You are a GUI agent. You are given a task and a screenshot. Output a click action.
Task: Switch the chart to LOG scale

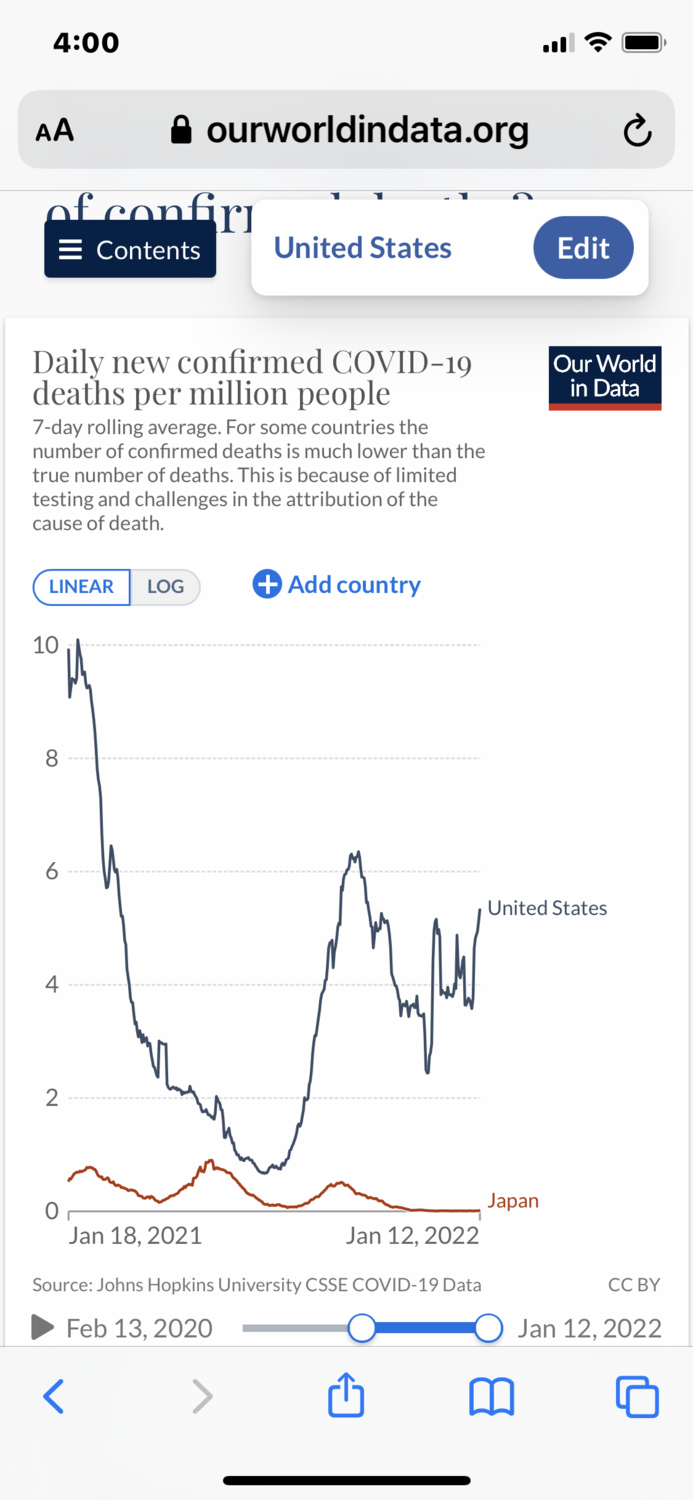click(166, 587)
